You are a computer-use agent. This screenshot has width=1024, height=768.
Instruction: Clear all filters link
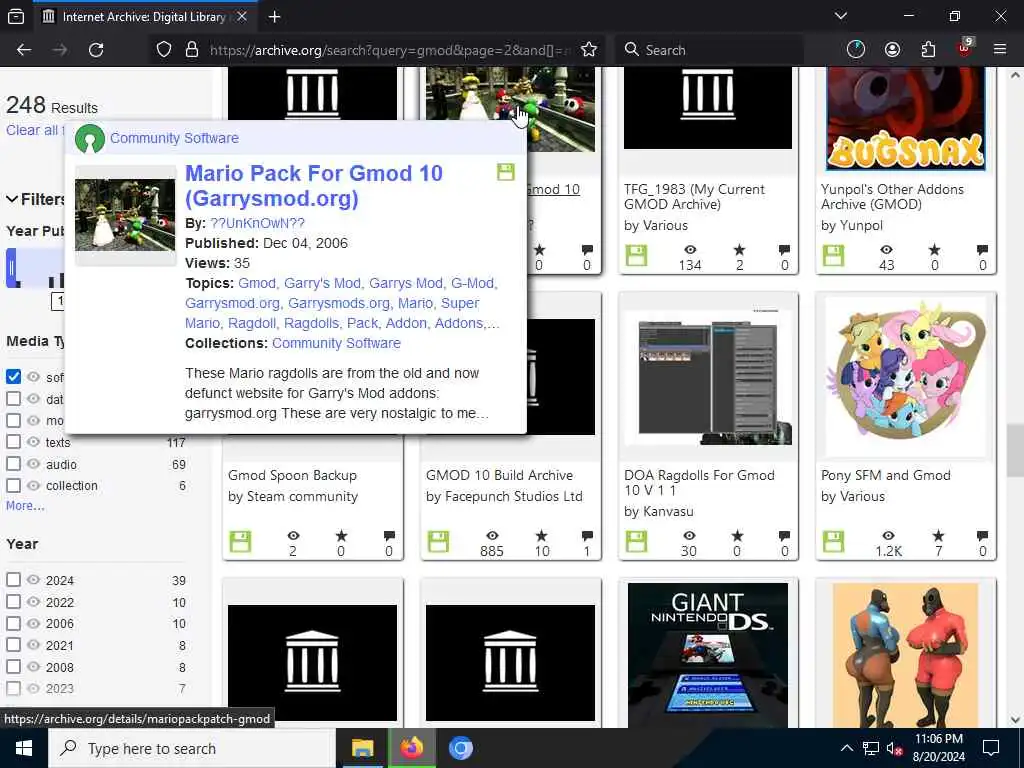click(33, 130)
